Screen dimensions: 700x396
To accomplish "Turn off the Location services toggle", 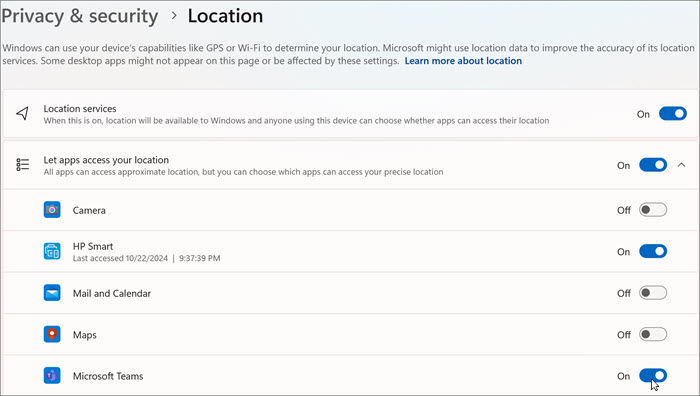I will coord(673,114).
